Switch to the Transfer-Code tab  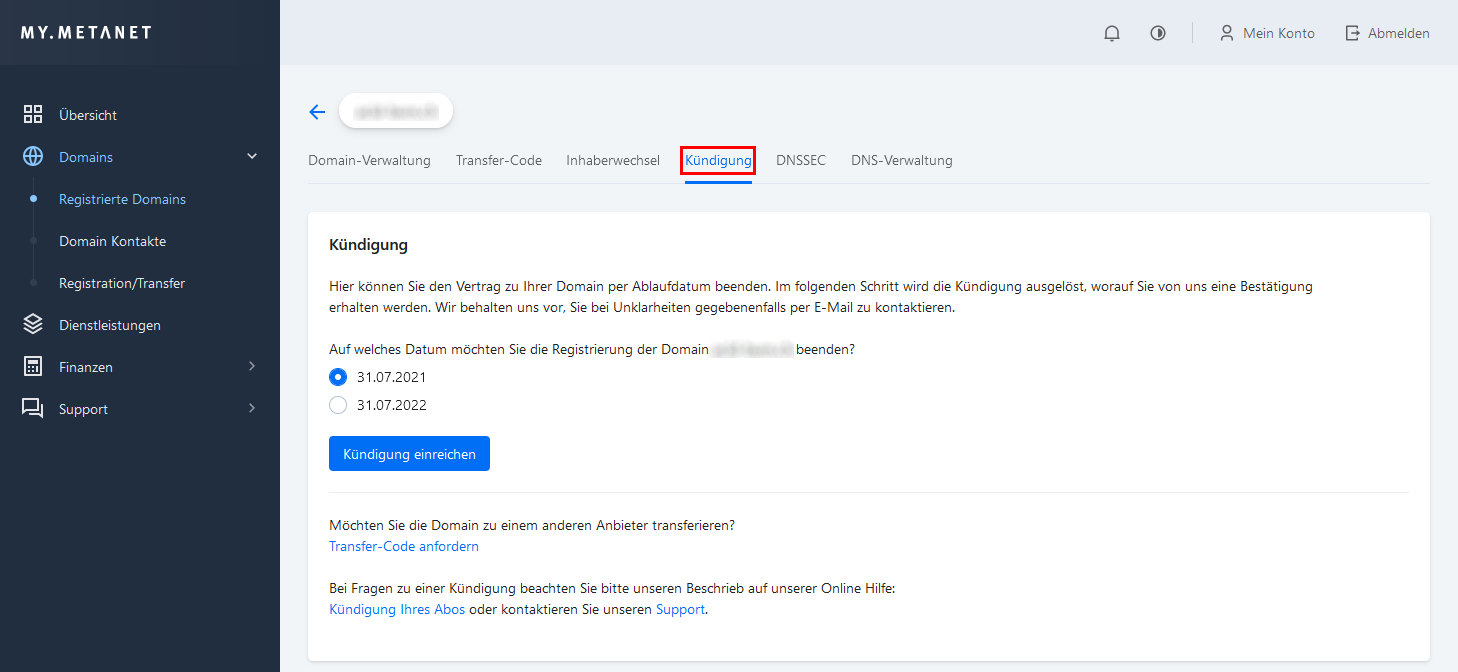tap(498, 160)
